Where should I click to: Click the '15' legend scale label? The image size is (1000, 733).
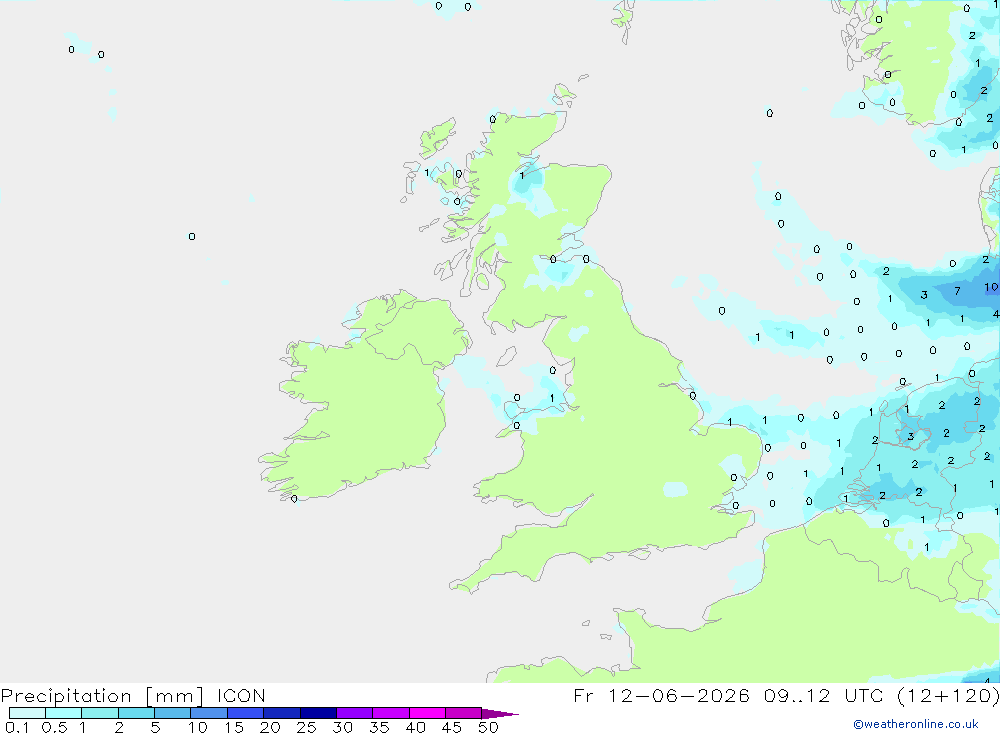point(234,727)
